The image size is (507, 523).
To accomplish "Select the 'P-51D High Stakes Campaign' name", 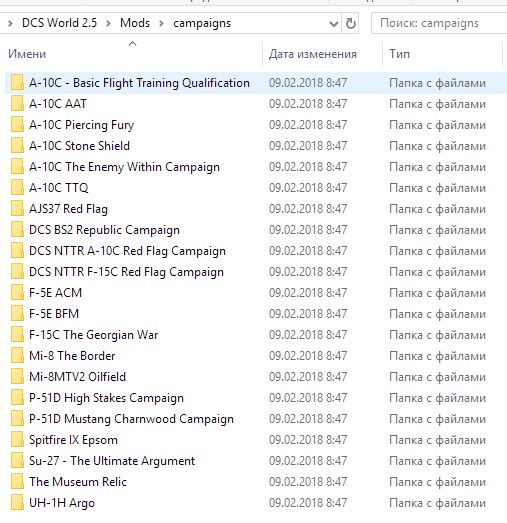I will click(106, 398).
